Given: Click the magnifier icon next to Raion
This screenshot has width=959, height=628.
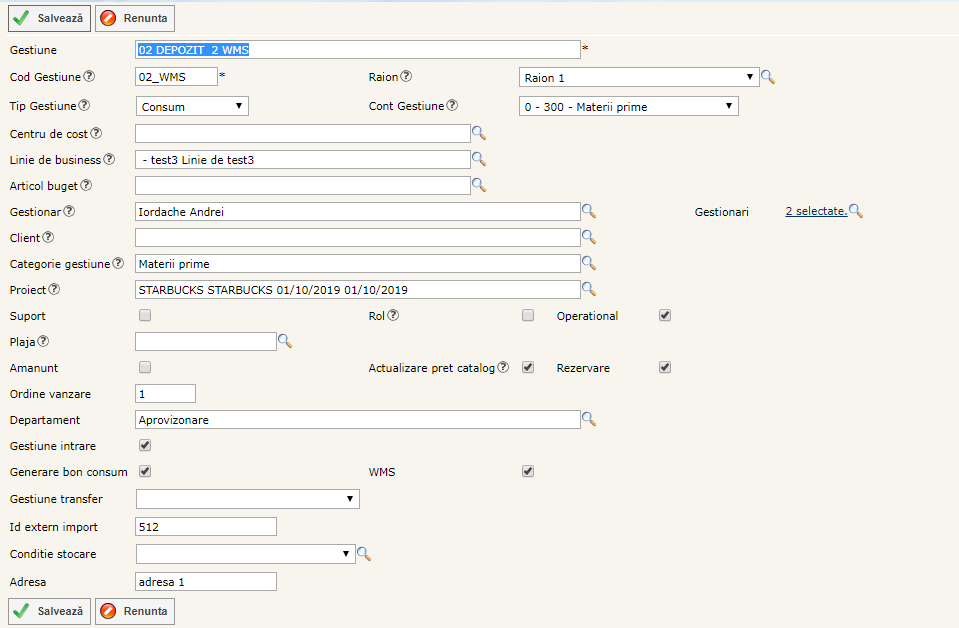Looking at the screenshot, I should [768, 77].
